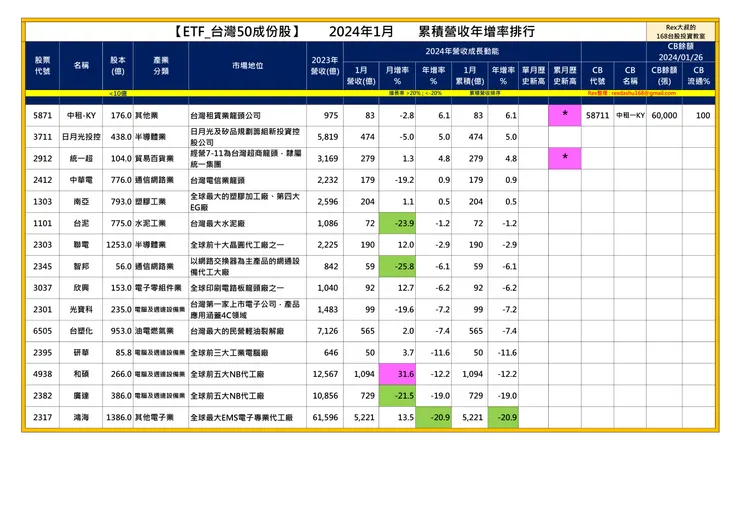Click company name 聯電
The height and width of the screenshot is (523, 740).
point(81,245)
